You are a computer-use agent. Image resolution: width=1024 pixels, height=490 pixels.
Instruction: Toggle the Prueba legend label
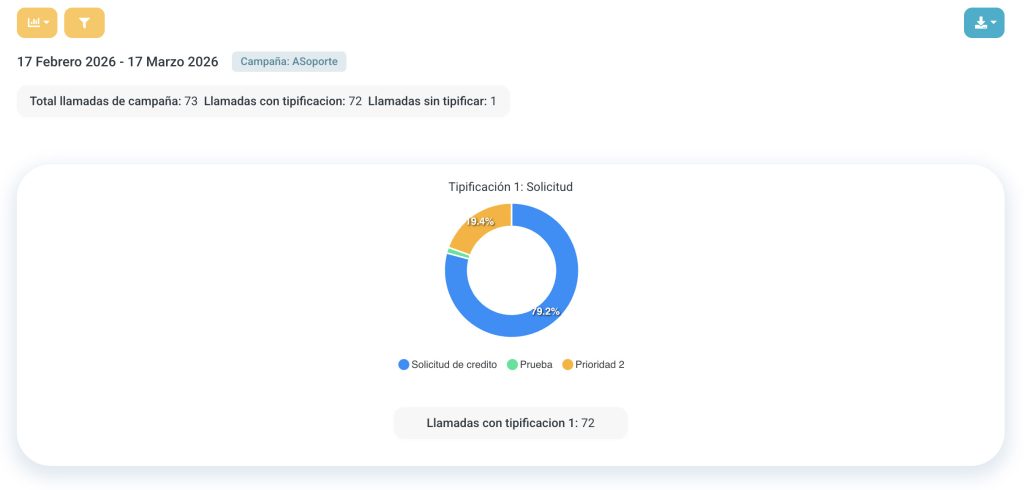pos(536,365)
